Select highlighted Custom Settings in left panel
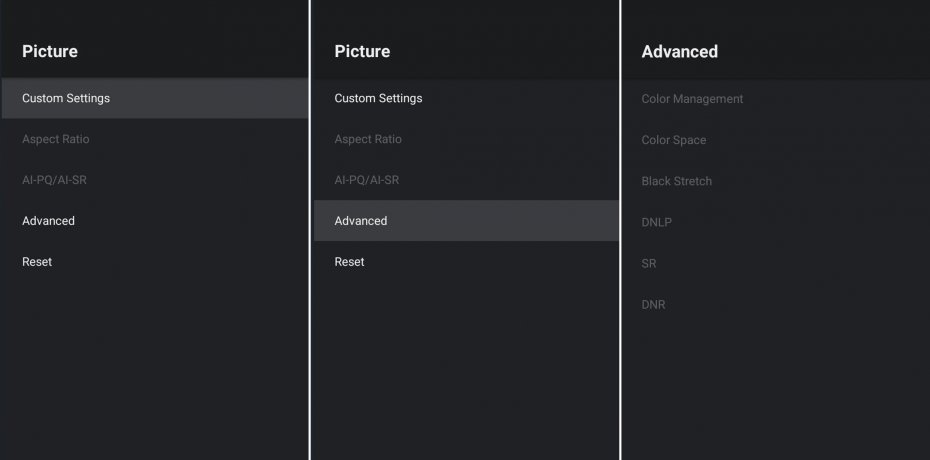Viewport: 930px width, 460px height. (66, 98)
